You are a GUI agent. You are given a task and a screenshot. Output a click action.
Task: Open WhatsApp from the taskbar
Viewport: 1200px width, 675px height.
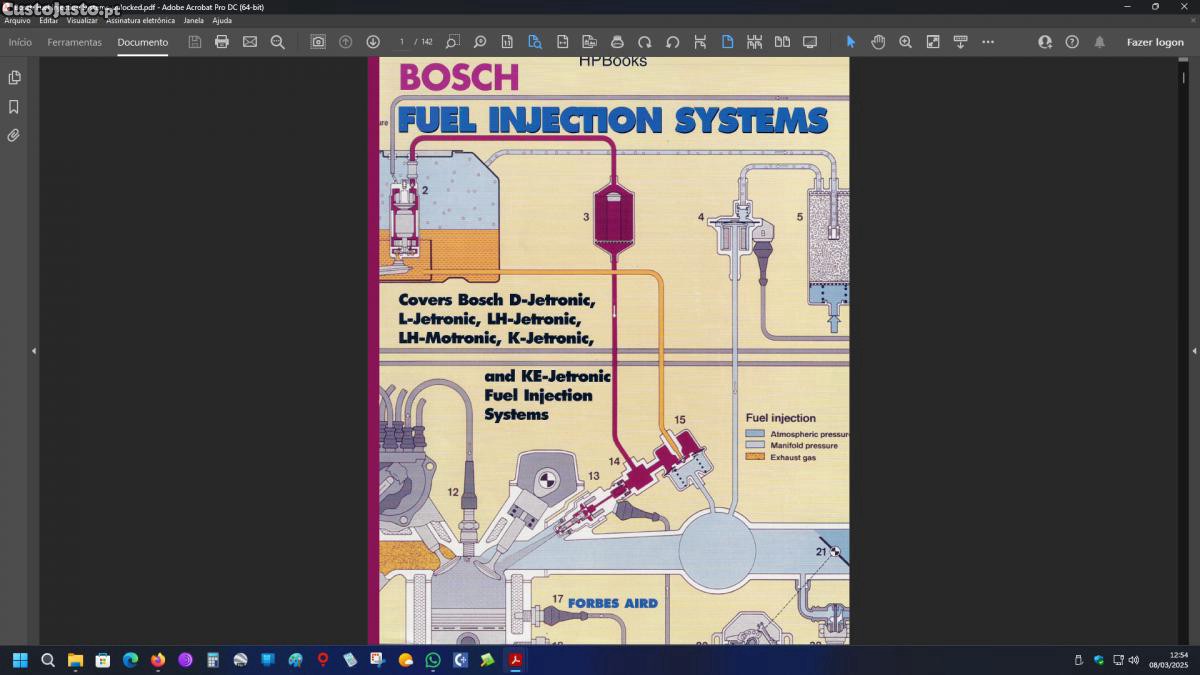(433, 660)
